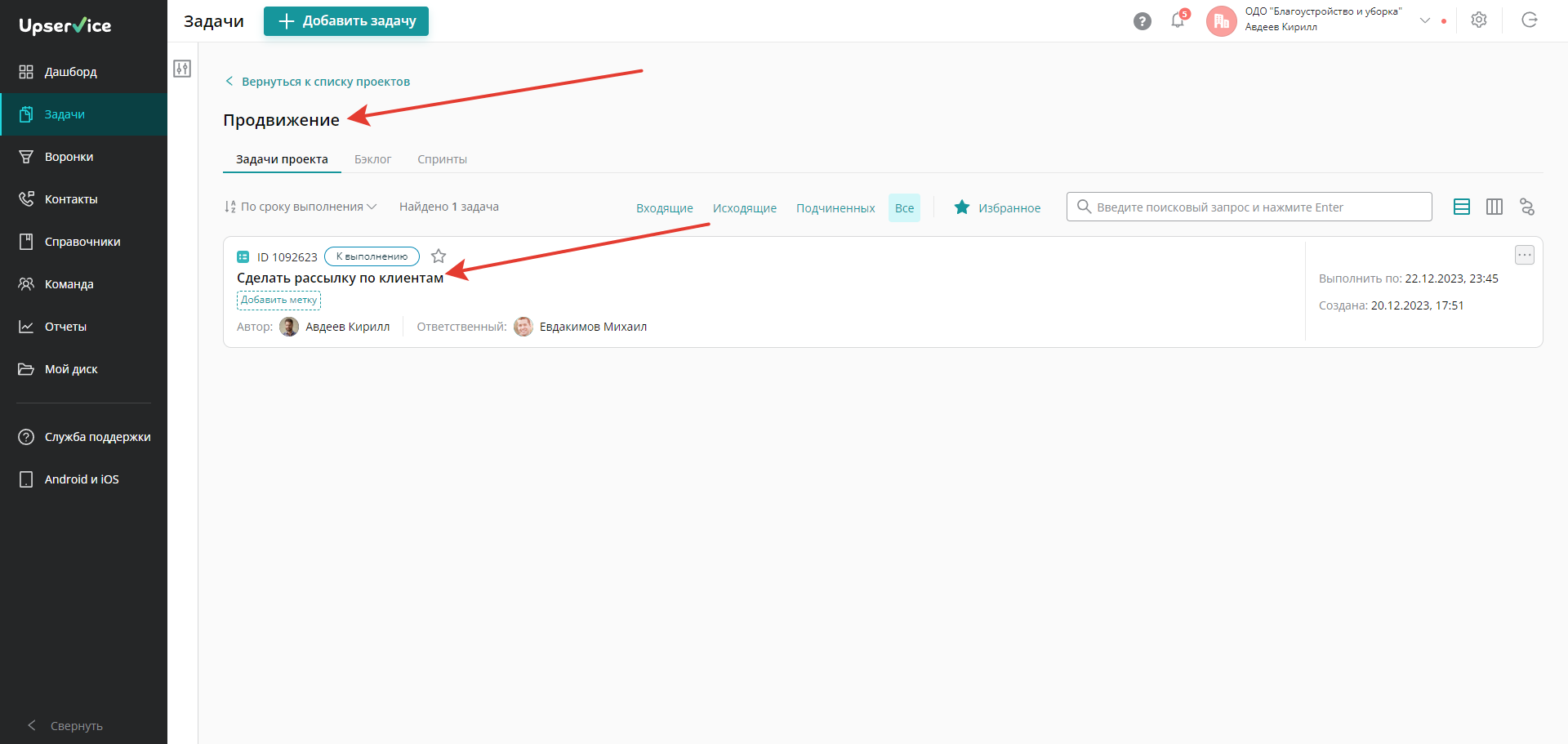Toggle Избранное filter
1568x744 pixels.
point(997,207)
